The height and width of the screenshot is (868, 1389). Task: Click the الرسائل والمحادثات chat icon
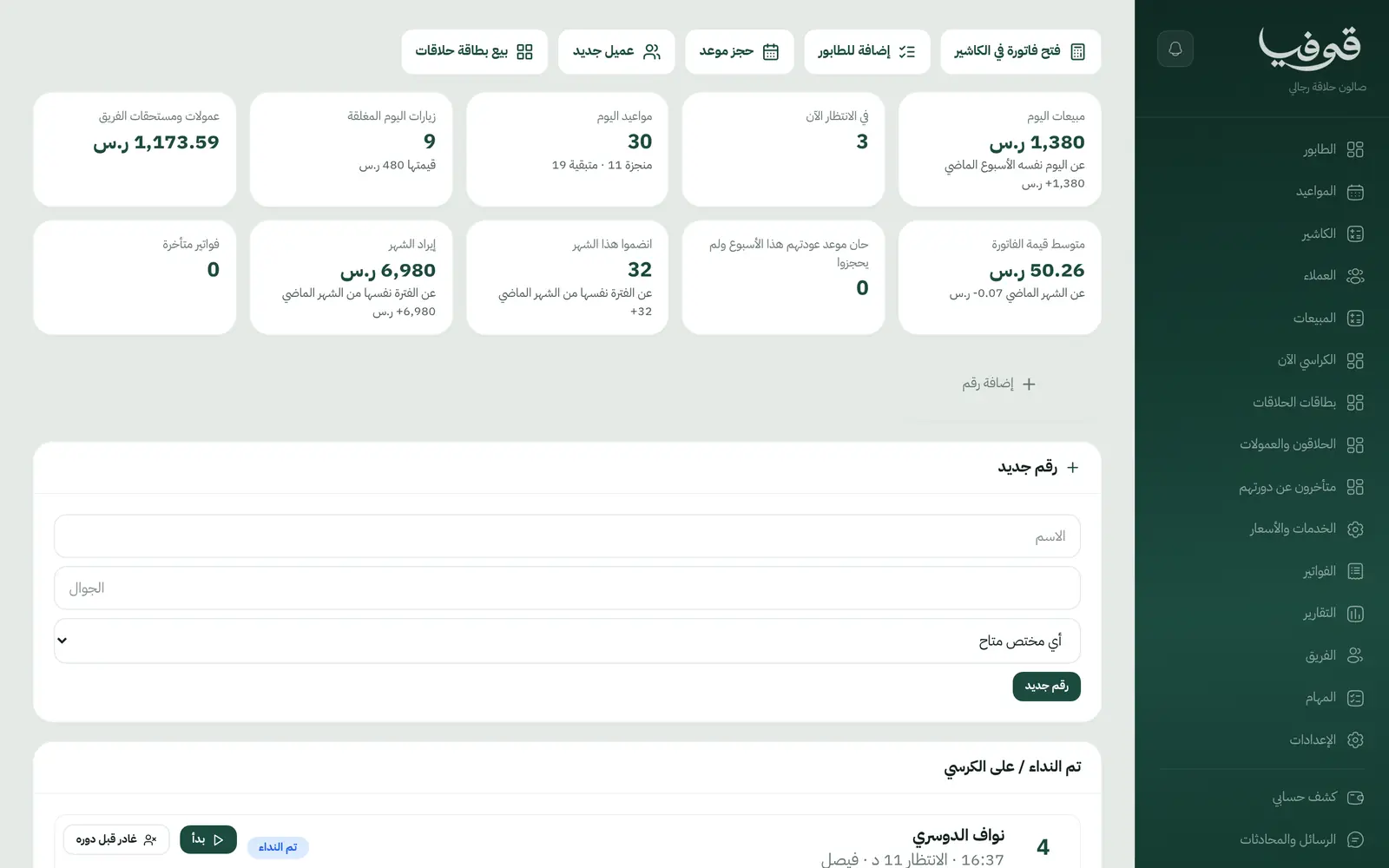coord(1355,839)
